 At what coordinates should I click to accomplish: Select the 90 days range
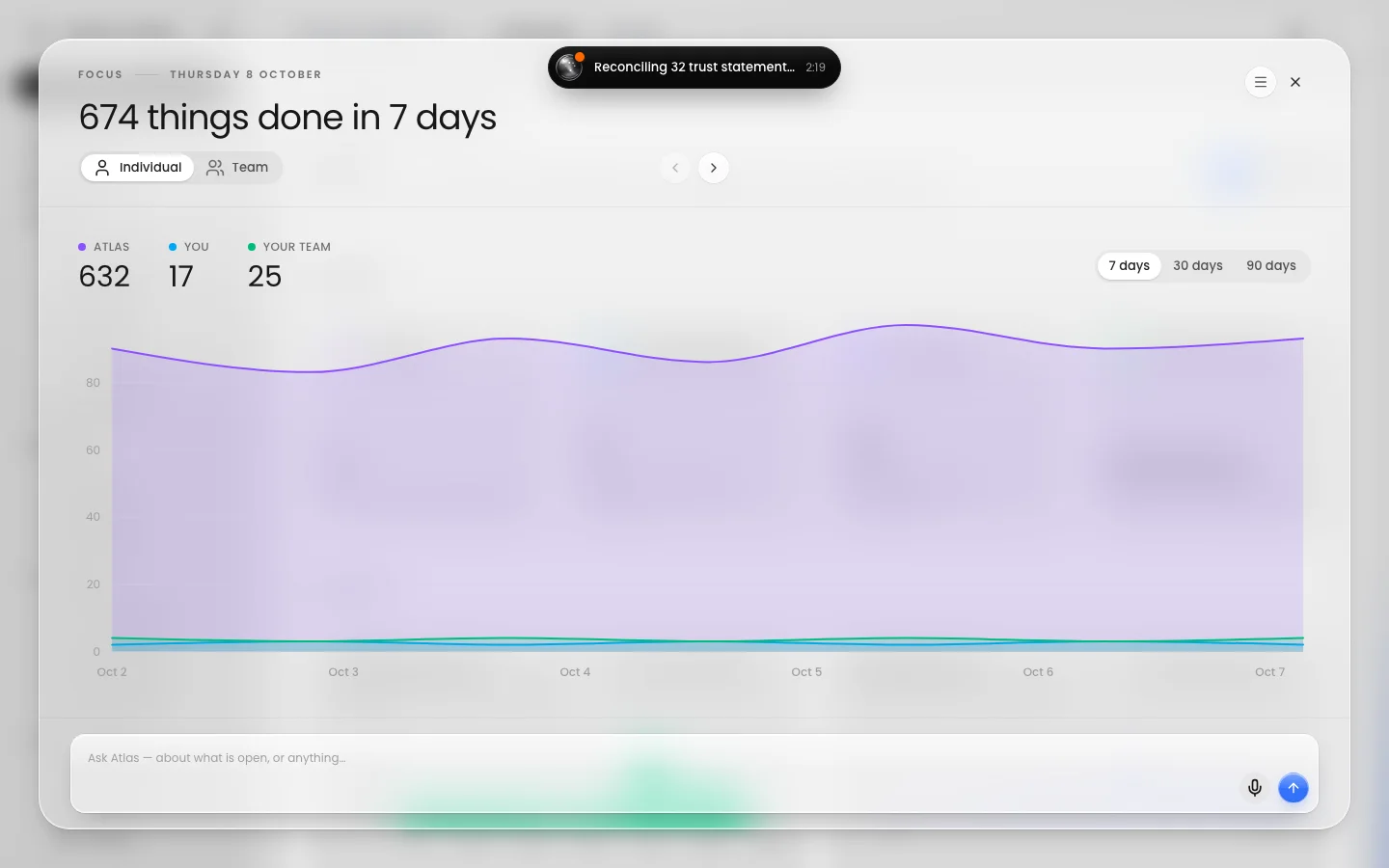tap(1271, 266)
